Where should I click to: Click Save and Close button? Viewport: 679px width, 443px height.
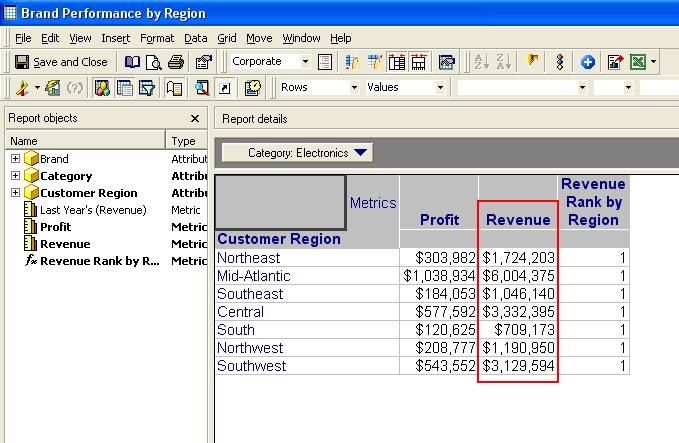click(61, 62)
